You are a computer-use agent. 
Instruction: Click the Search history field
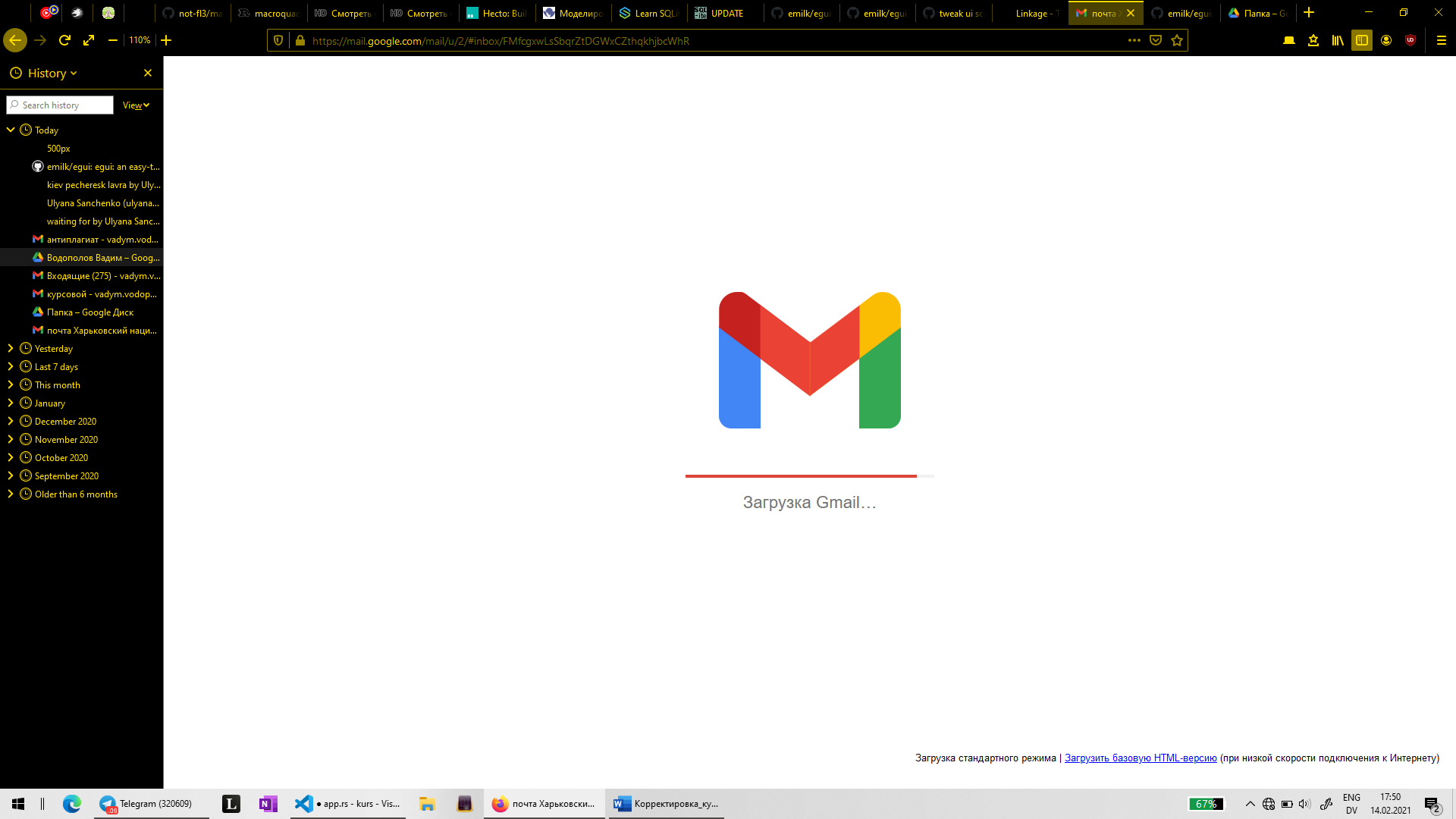click(x=60, y=105)
